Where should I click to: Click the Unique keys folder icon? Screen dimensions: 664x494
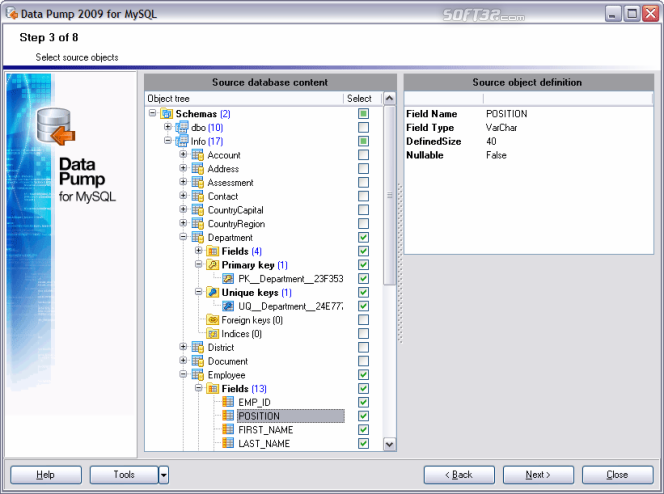click(x=213, y=293)
